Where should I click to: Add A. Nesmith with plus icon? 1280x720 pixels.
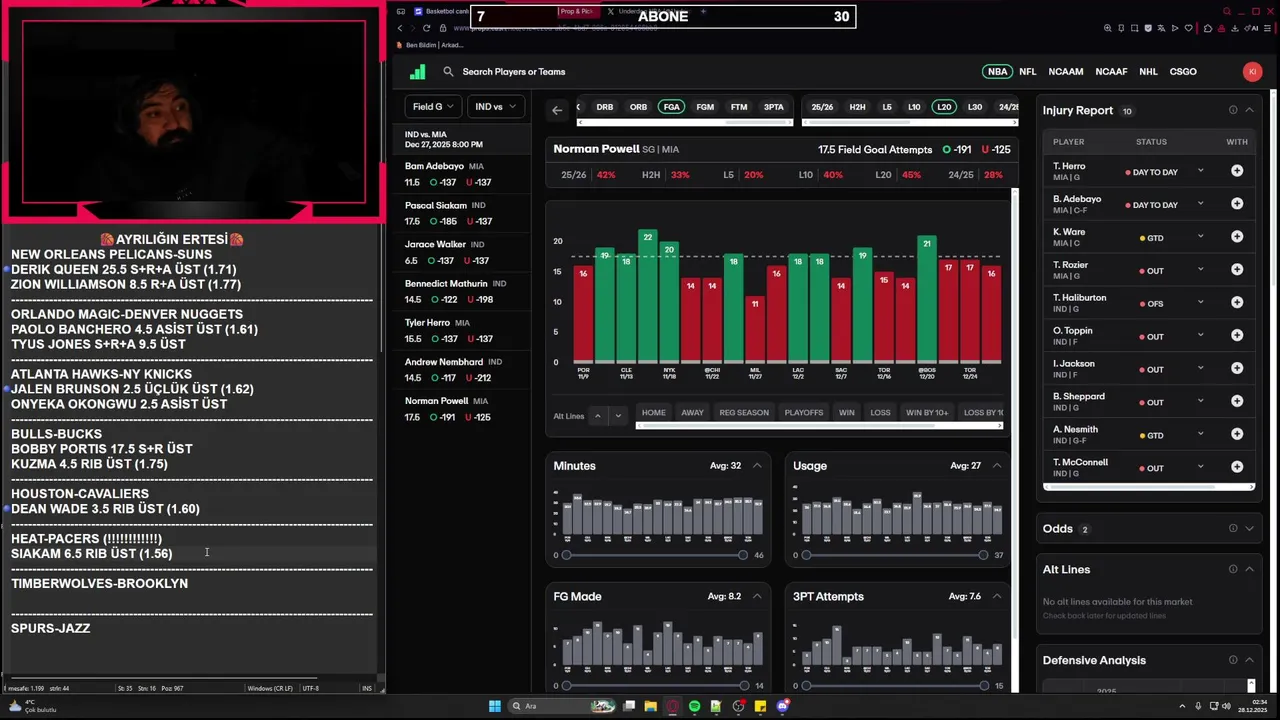click(x=1237, y=435)
